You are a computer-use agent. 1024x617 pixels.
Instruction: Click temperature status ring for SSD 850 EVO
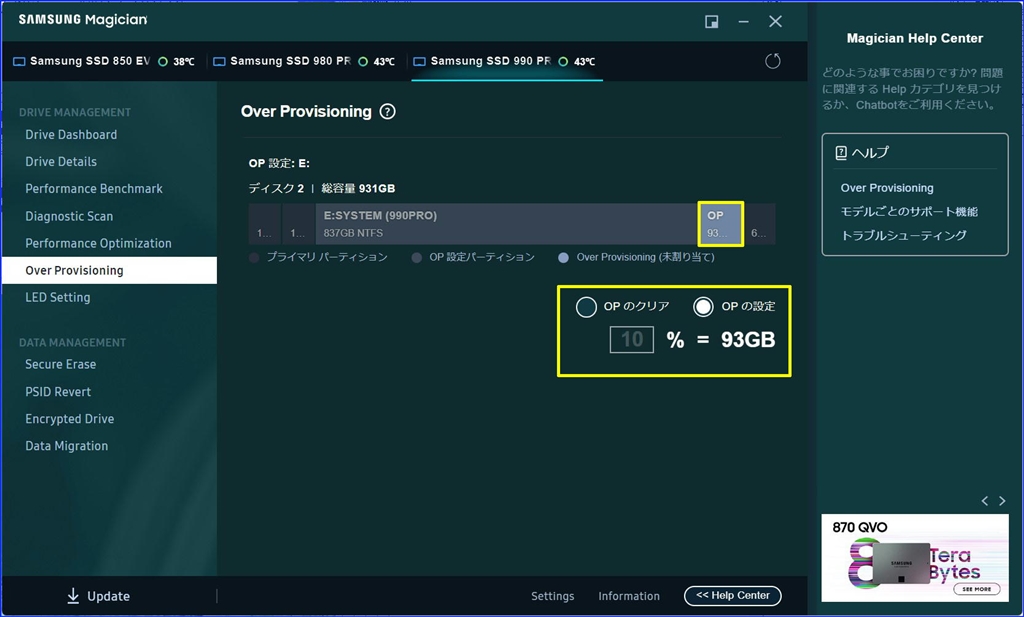click(163, 61)
